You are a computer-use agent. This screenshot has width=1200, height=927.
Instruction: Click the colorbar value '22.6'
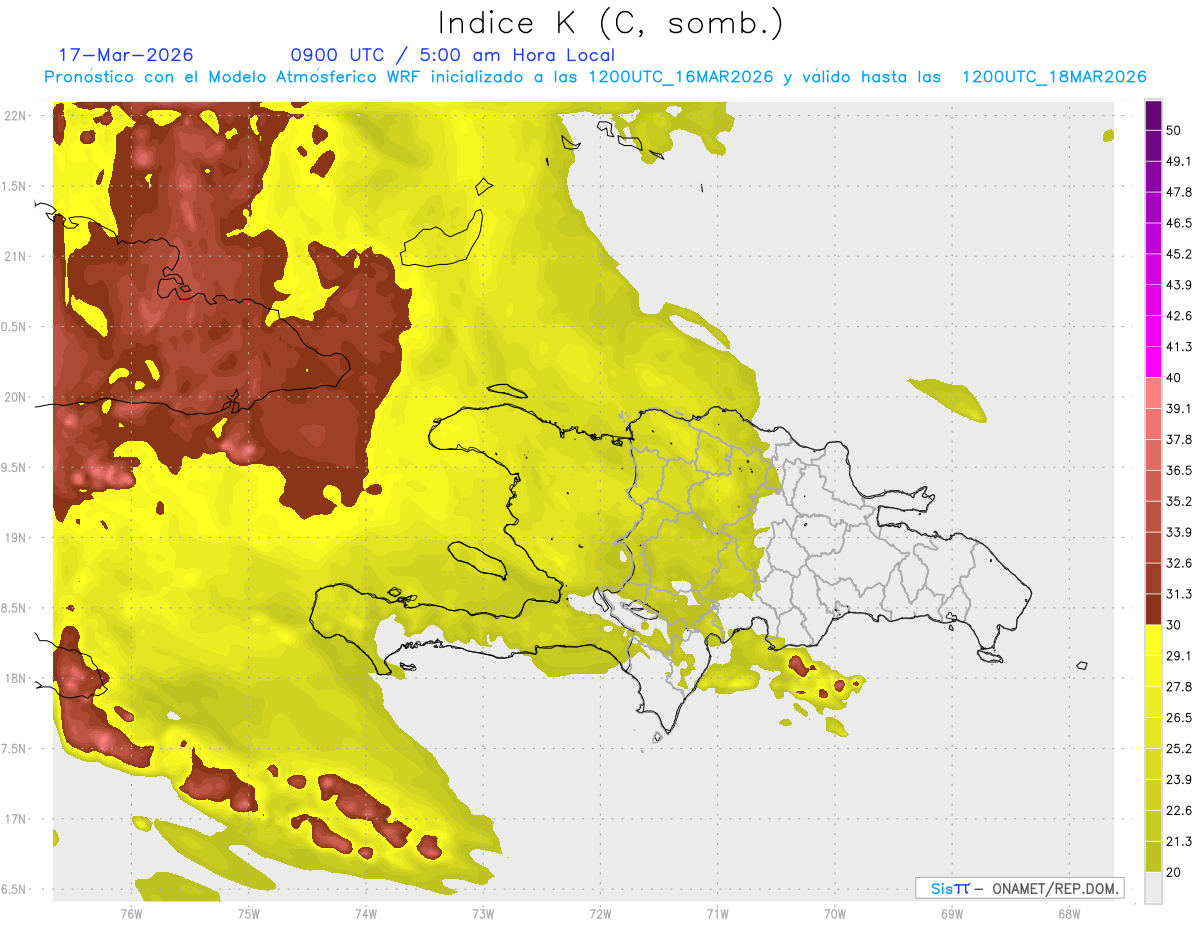[1179, 810]
